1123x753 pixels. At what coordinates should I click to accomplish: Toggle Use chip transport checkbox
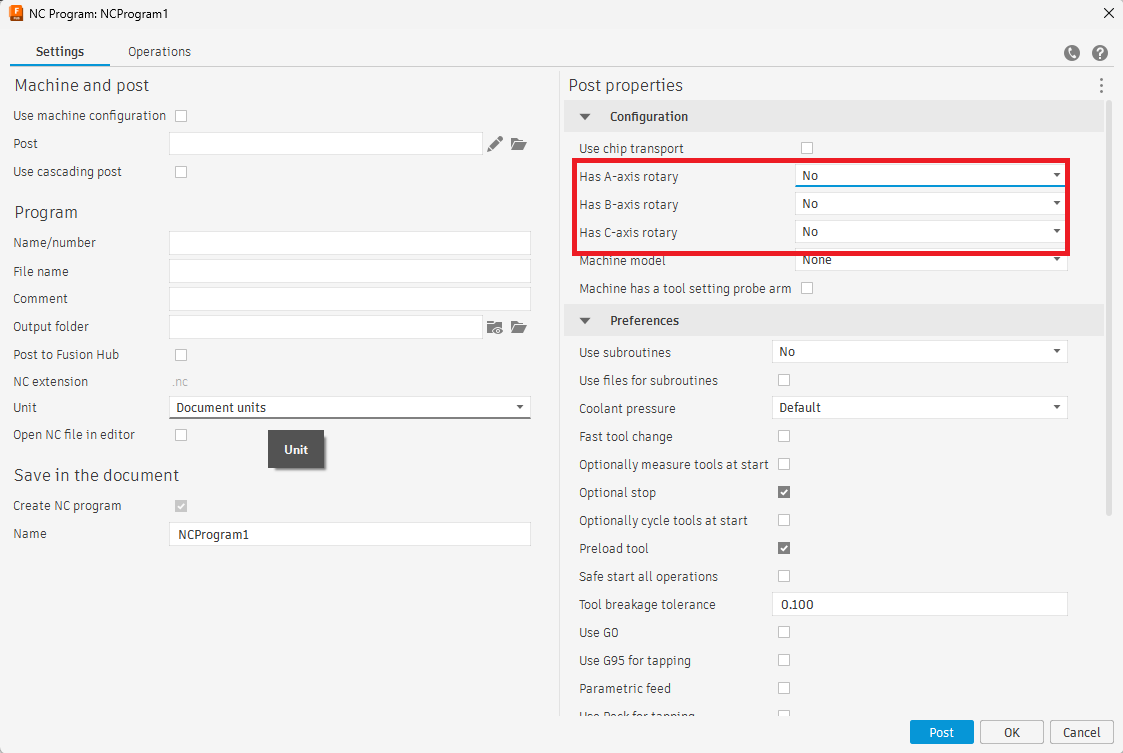point(807,148)
